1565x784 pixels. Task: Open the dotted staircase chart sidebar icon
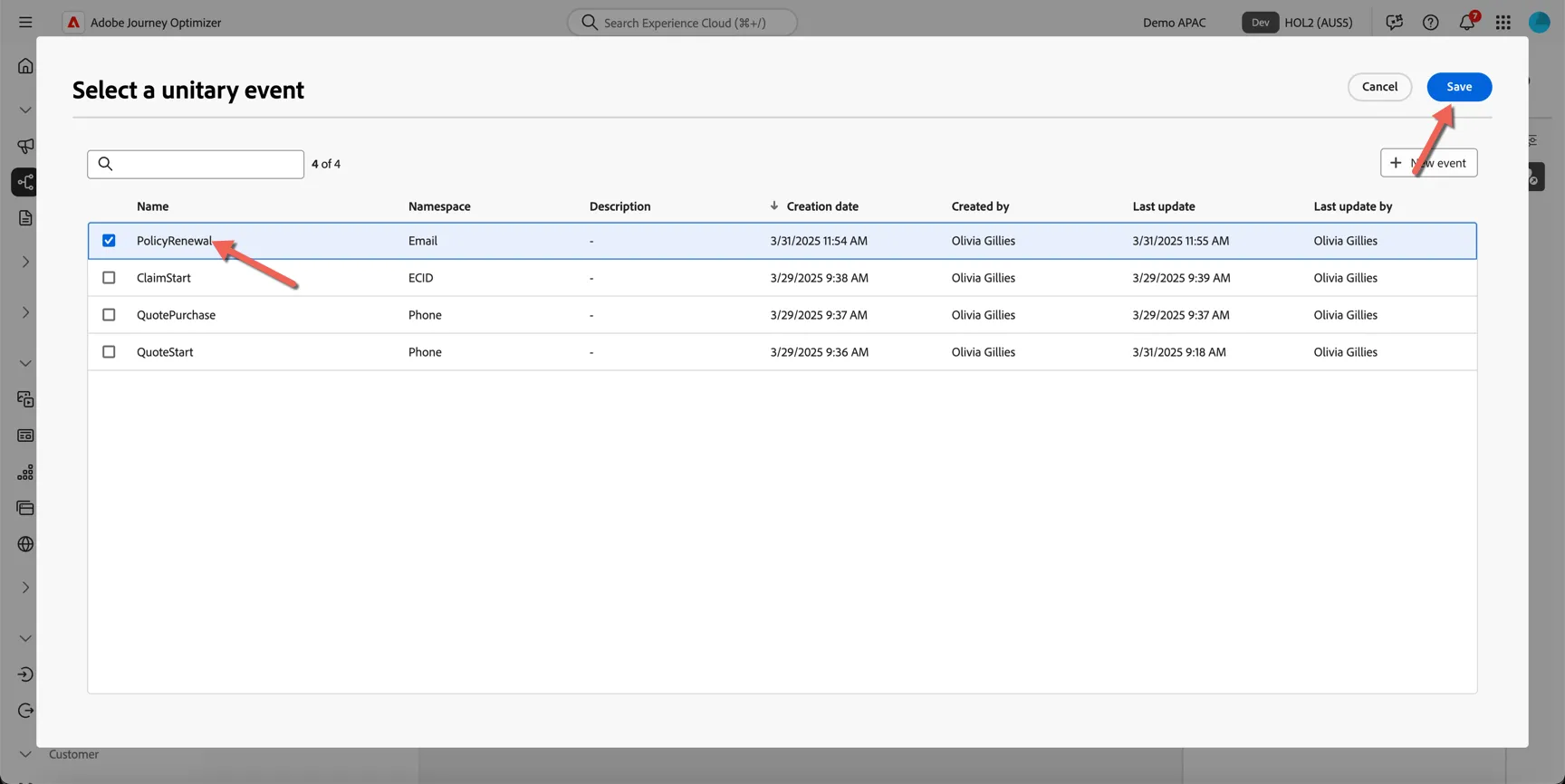(25, 472)
